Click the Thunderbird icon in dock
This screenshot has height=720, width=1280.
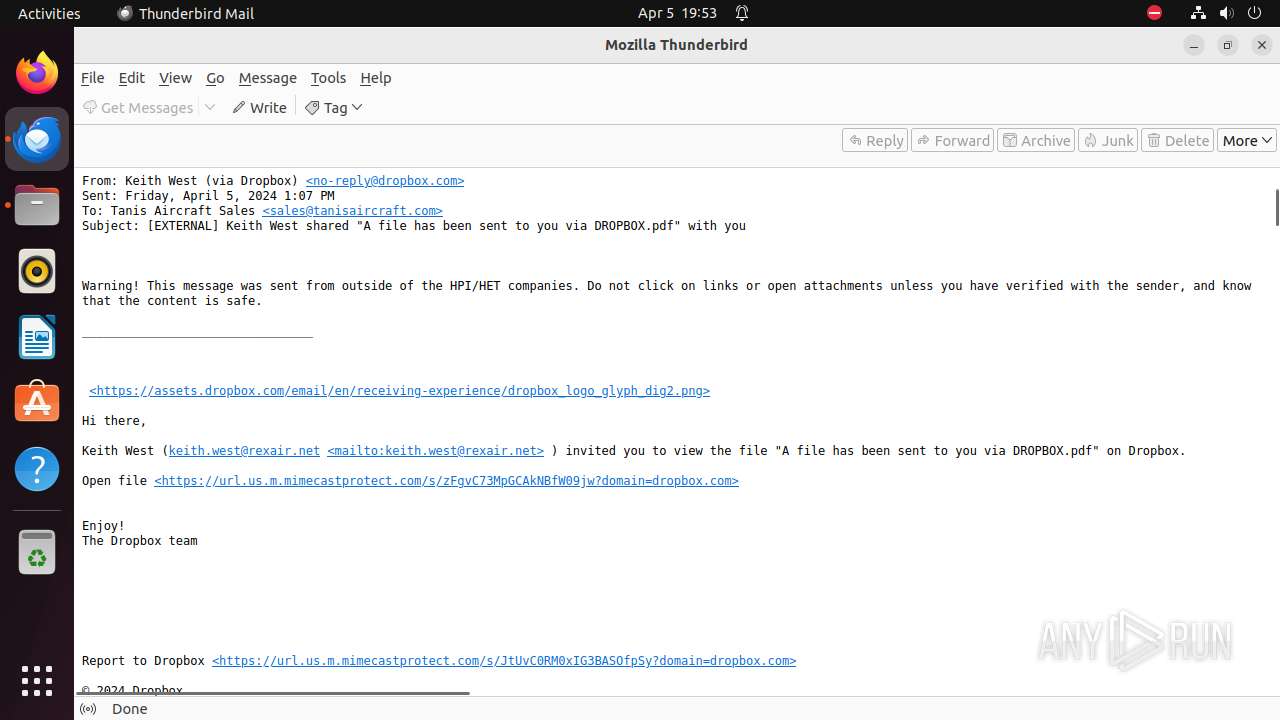pos(37,139)
